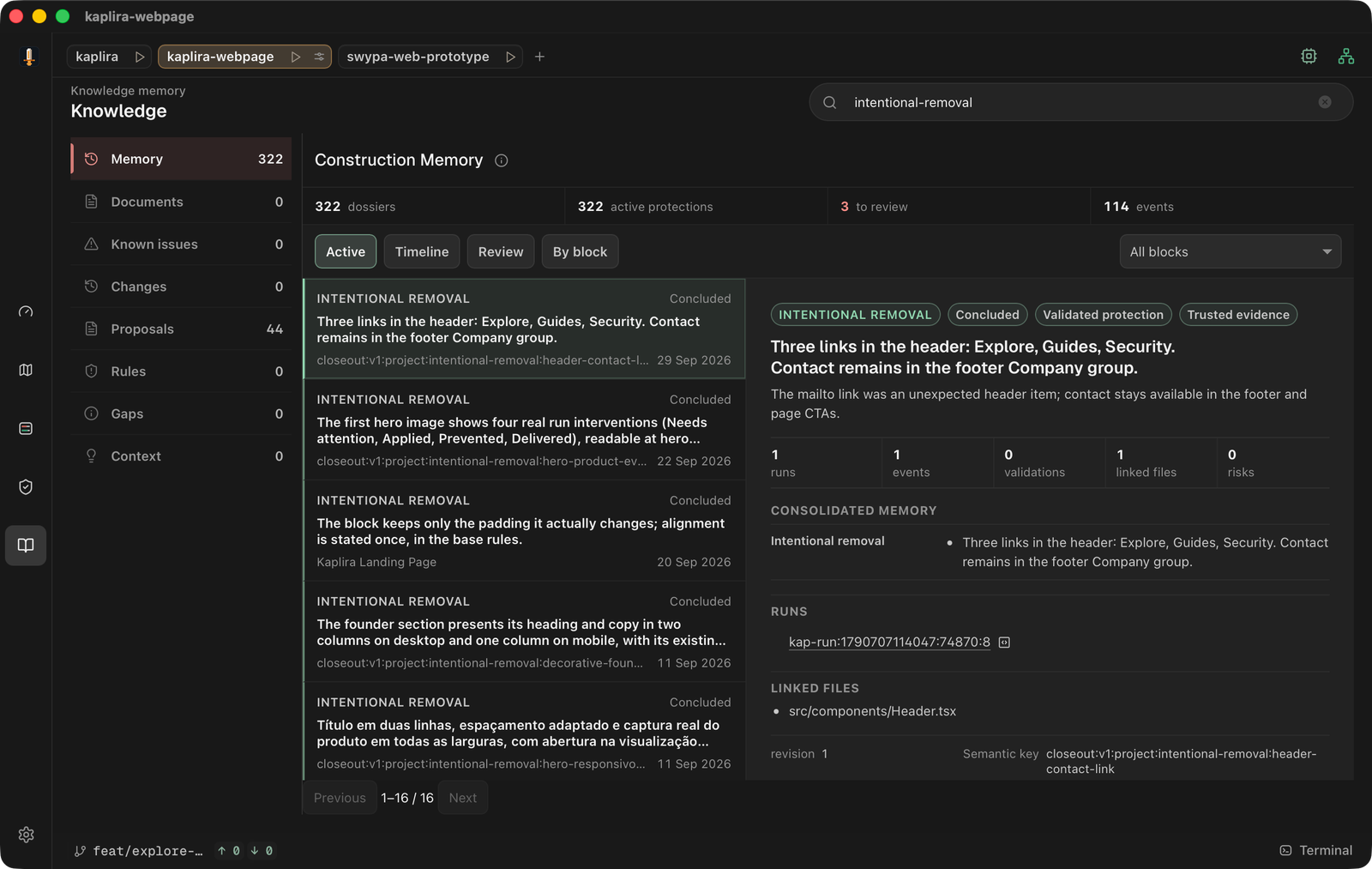Open the Rules category
The height and width of the screenshot is (869, 1372).
click(181, 371)
